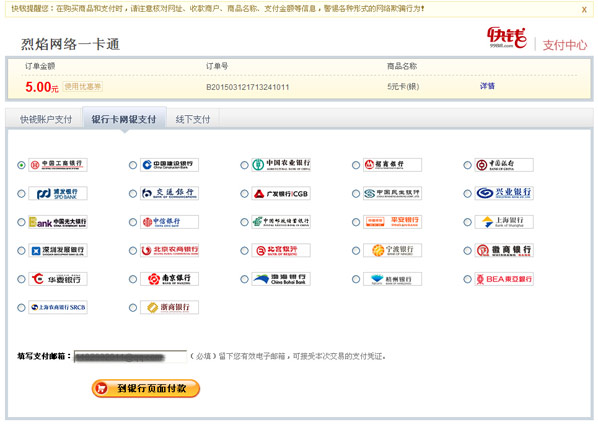Focus the 填写支付邮箱 email field

[x=130, y=356]
